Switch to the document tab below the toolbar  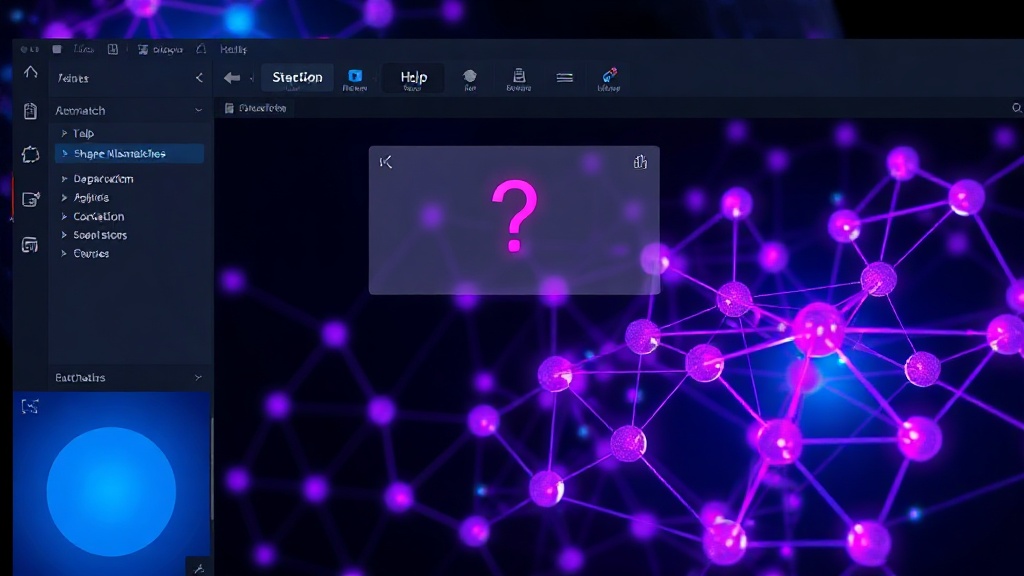point(255,108)
